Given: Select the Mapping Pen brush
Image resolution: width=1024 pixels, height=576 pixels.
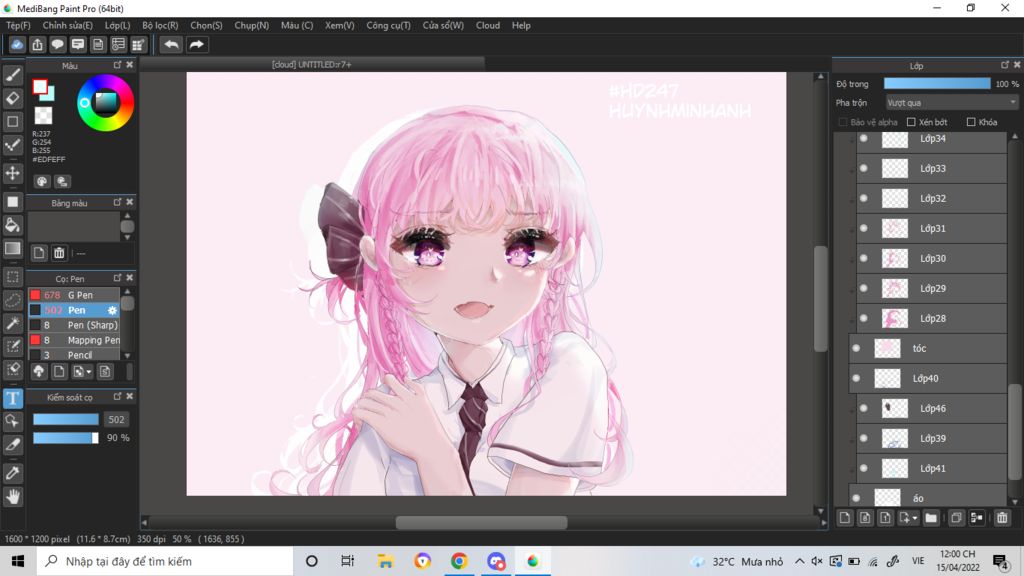Looking at the screenshot, I should [74, 340].
